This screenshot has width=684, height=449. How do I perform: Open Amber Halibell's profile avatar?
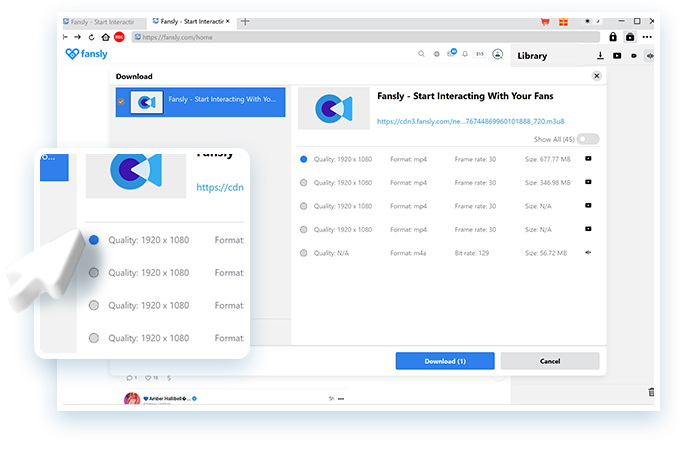(132, 398)
